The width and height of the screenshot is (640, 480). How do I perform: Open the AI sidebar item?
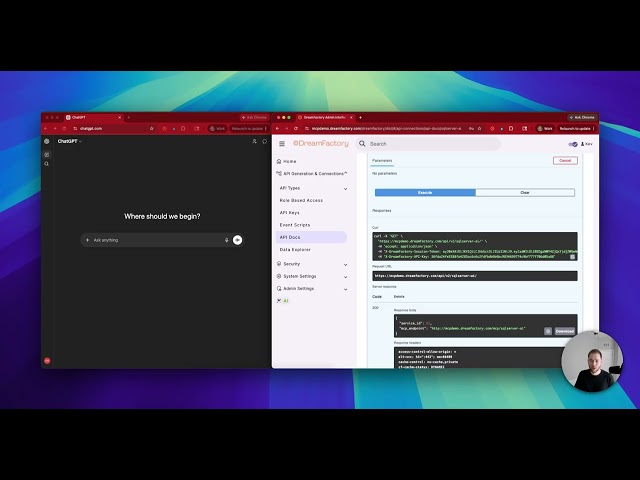point(282,301)
